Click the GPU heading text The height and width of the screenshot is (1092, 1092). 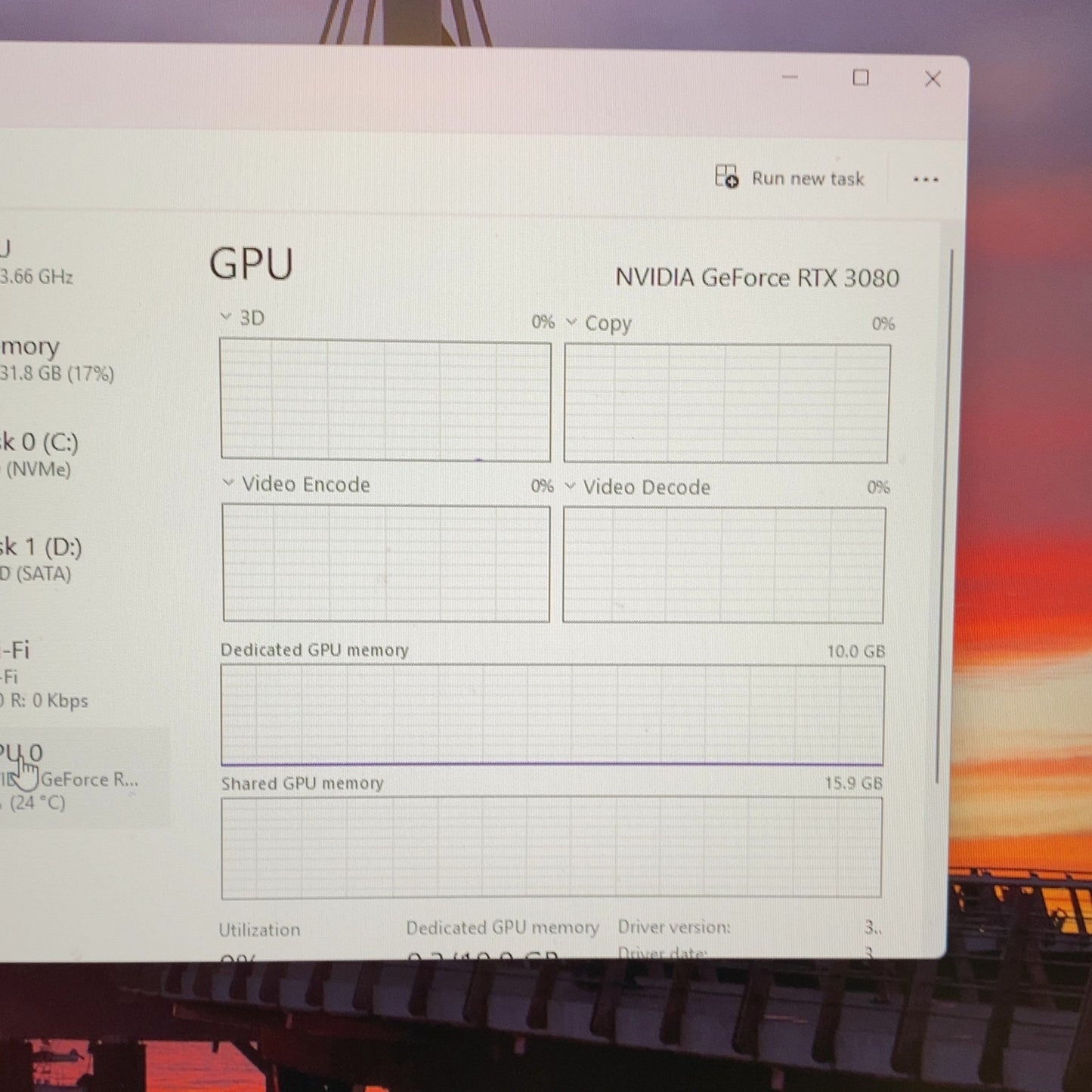click(x=251, y=264)
